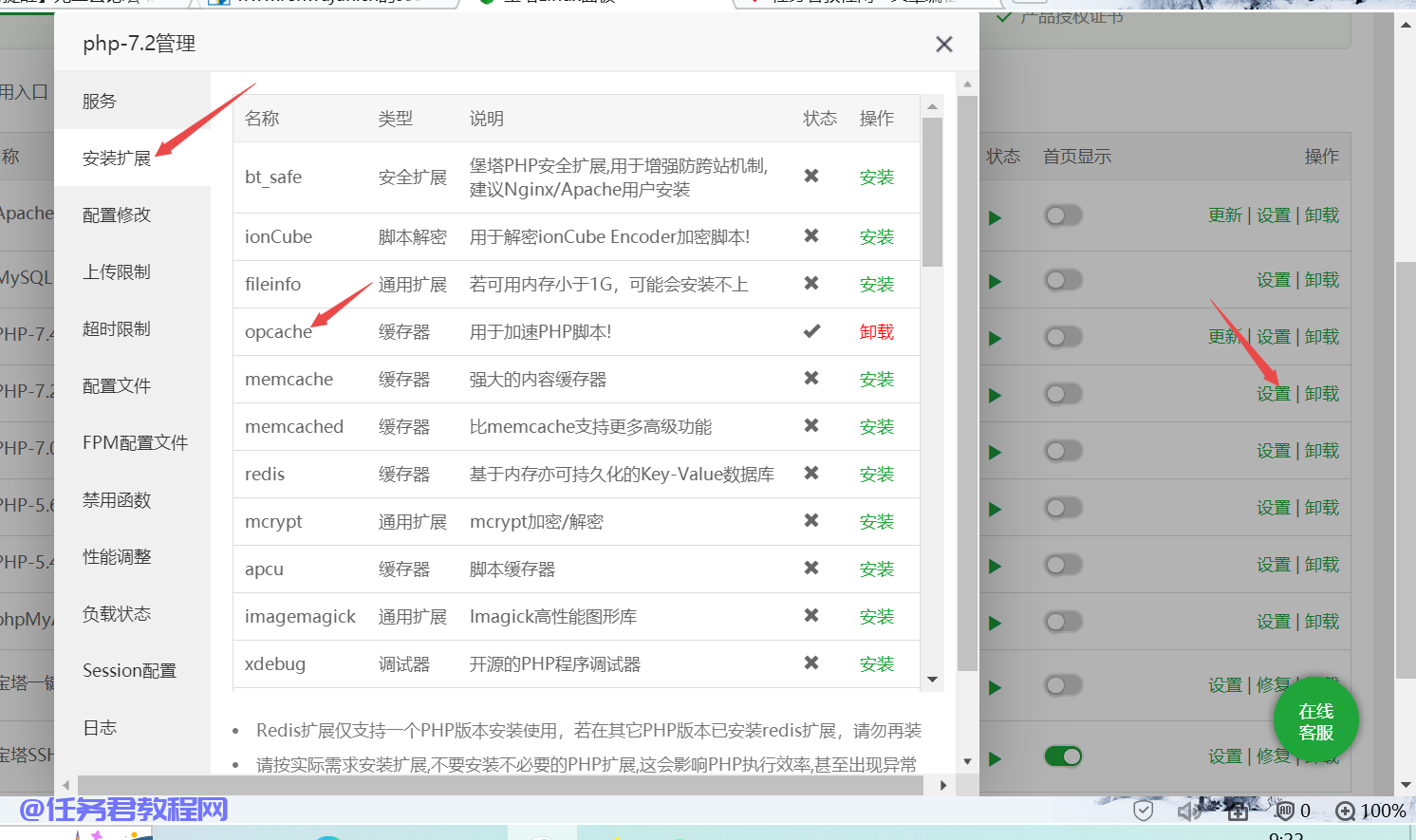This screenshot has width=1416, height=840.
Task: Toggle homepage display switch in PHP-7.0 row
Action: pos(1063,451)
